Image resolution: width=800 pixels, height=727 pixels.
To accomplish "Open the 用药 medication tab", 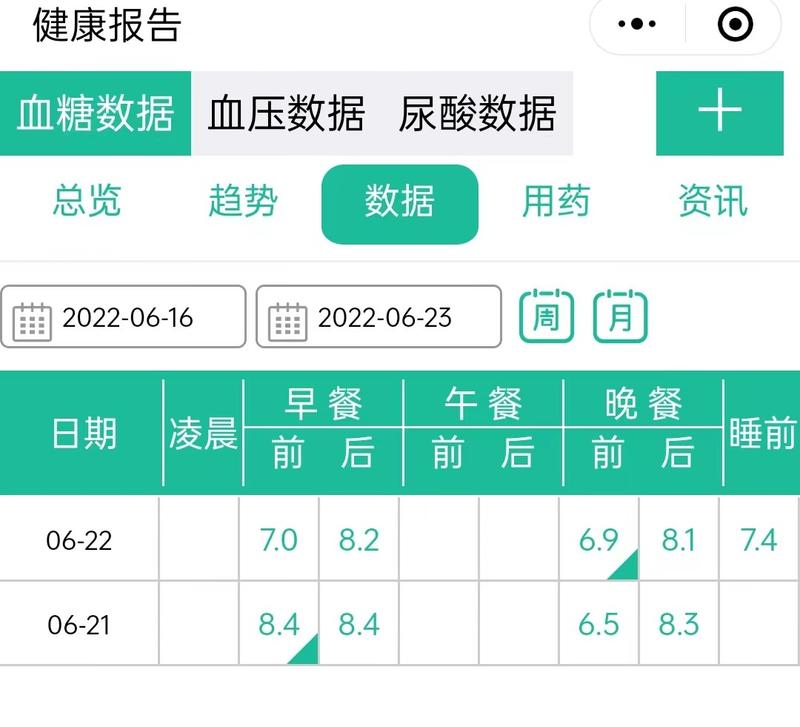I will [556, 201].
